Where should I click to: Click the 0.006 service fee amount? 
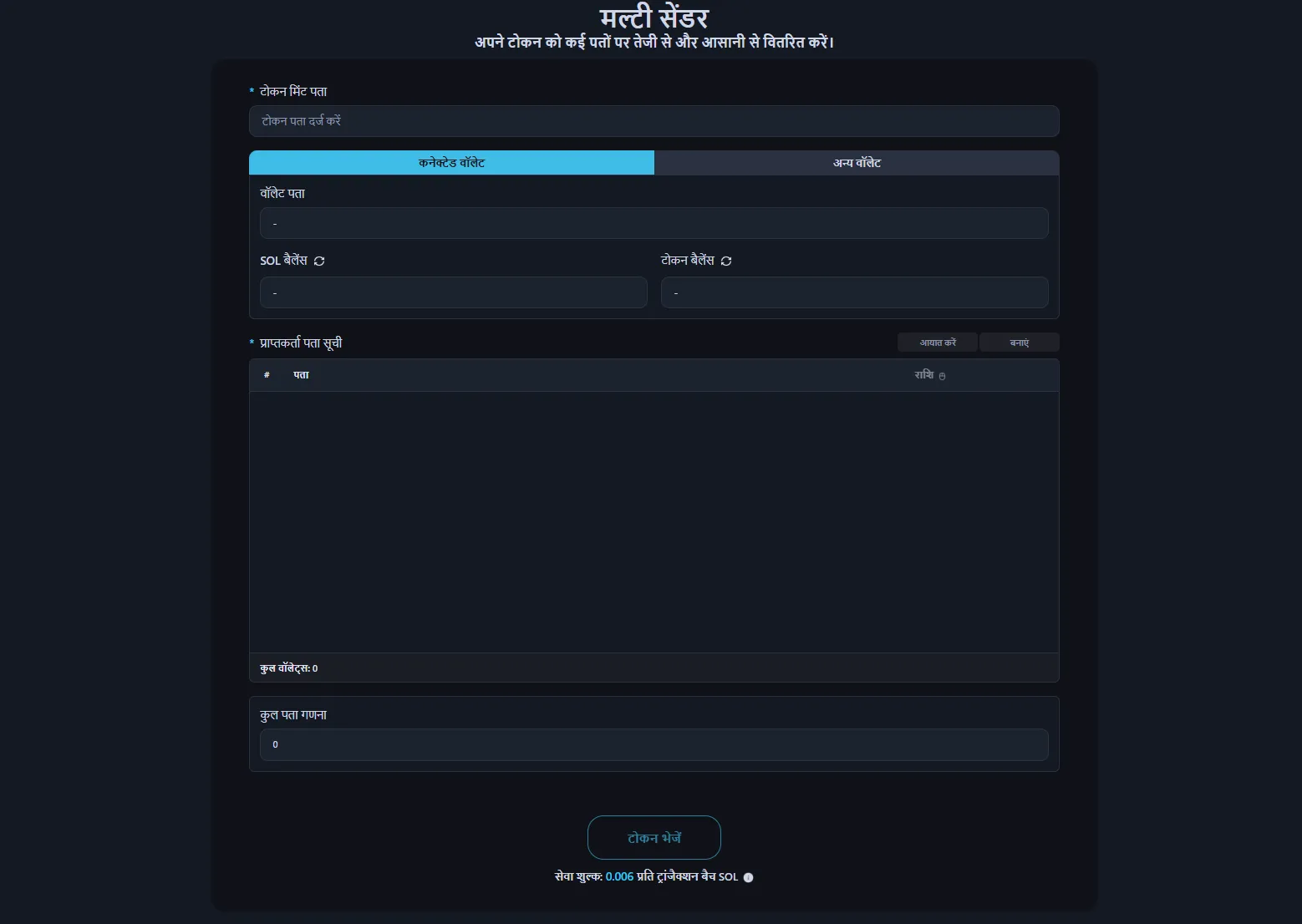point(619,877)
